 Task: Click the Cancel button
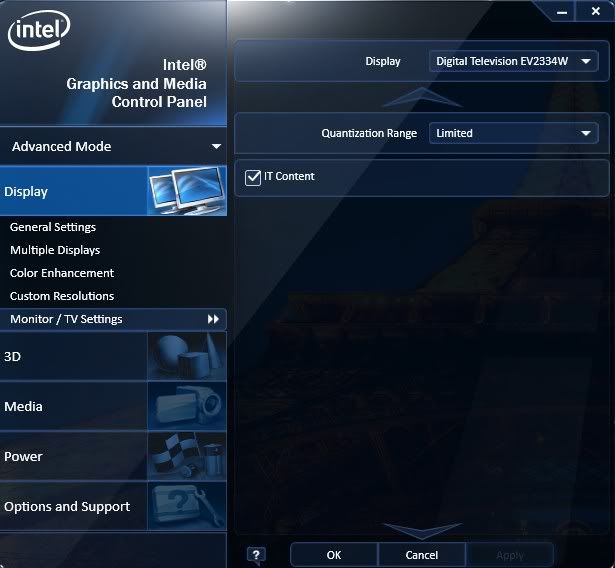tap(422, 555)
